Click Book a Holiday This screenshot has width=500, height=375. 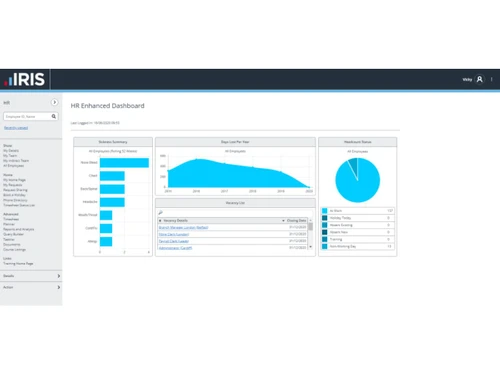click(x=14, y=195)
